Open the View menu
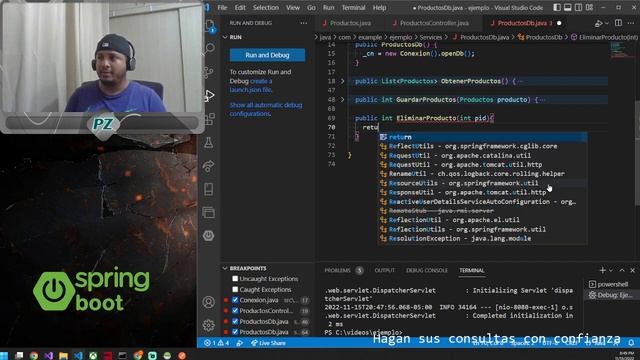The width and height of the screenshot is (640, 360). pyautogui.click(x=293, y=7)
